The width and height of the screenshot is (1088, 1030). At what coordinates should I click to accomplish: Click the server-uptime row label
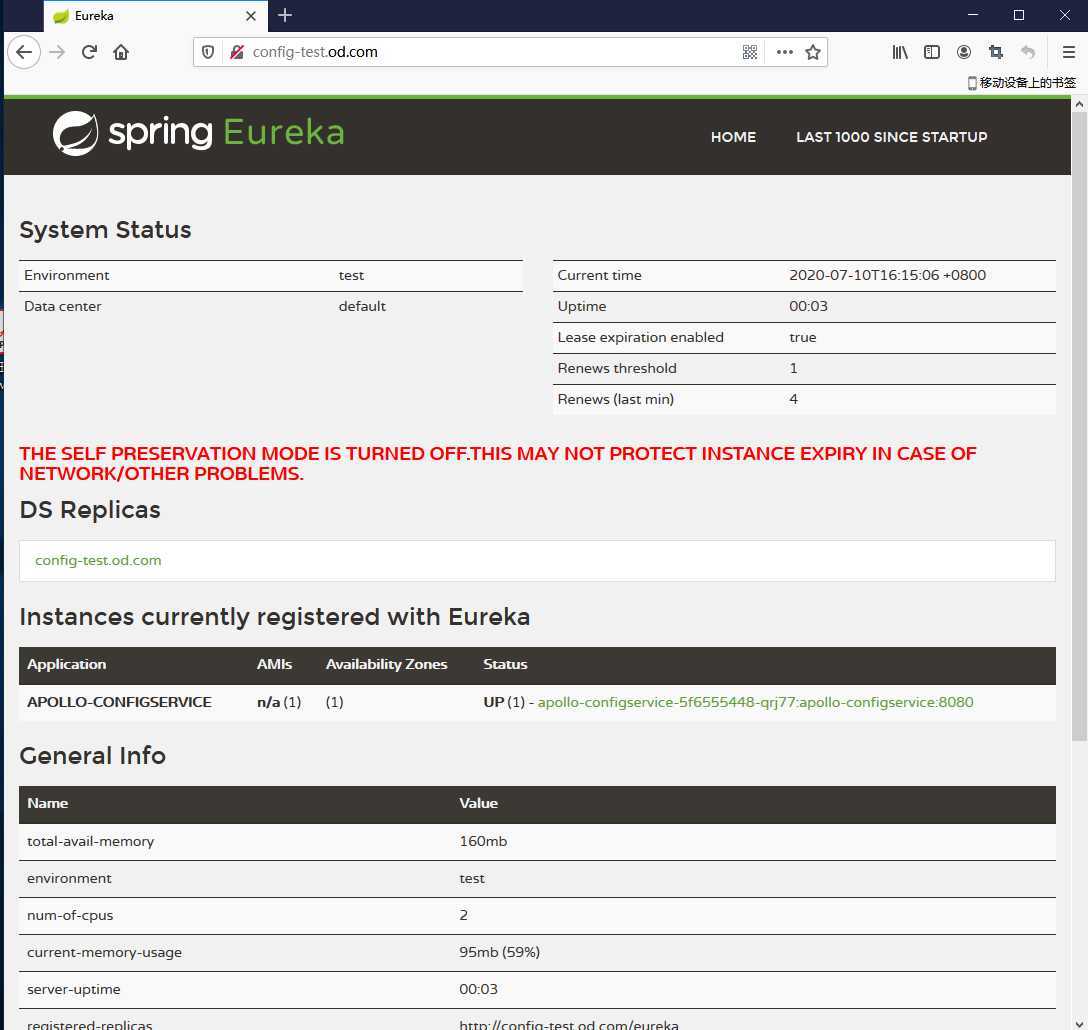pos(74,989)
